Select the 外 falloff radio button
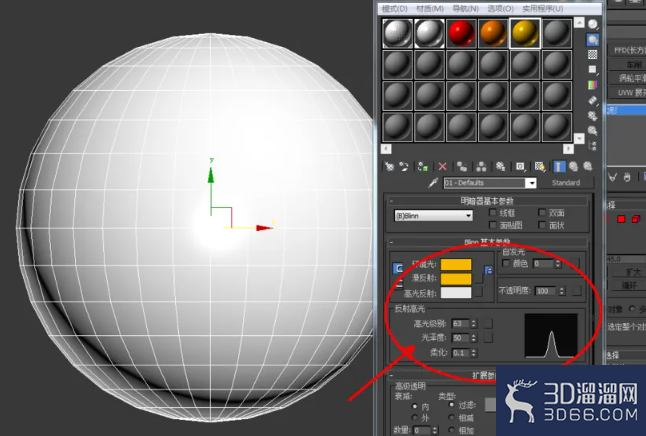This screenshot has height=436, width=646. click(x=414, y=418)
